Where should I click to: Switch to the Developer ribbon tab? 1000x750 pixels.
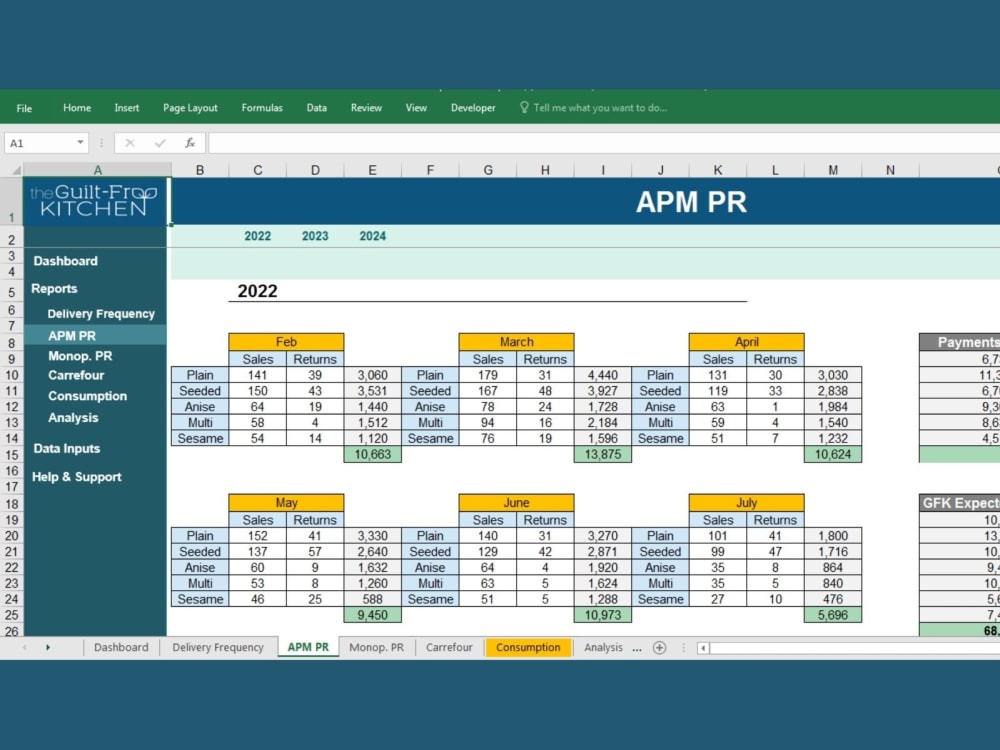click(472, 108)
